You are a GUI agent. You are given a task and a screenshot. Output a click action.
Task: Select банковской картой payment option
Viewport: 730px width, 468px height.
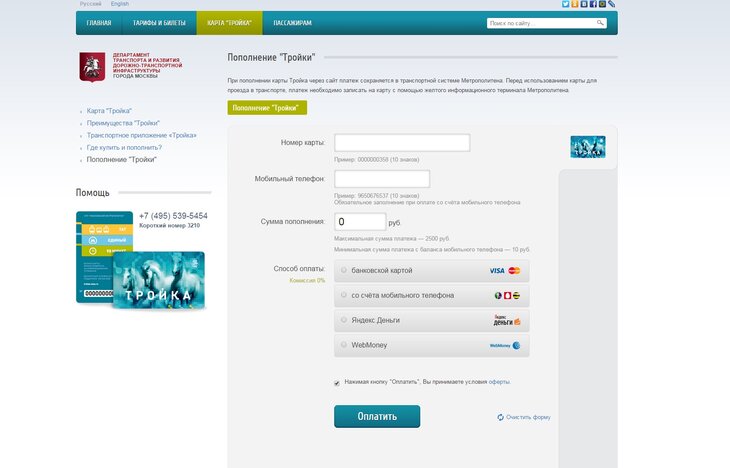[x=344, y=270]
